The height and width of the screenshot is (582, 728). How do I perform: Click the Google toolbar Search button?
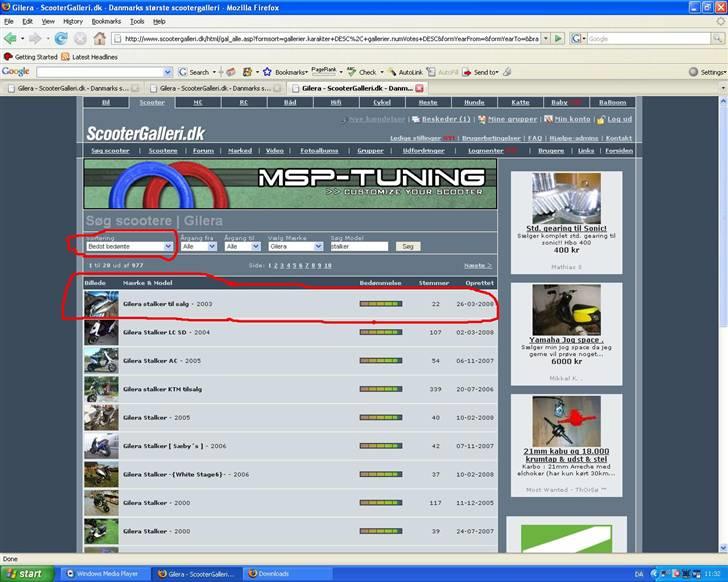click(x=194, y=72)
